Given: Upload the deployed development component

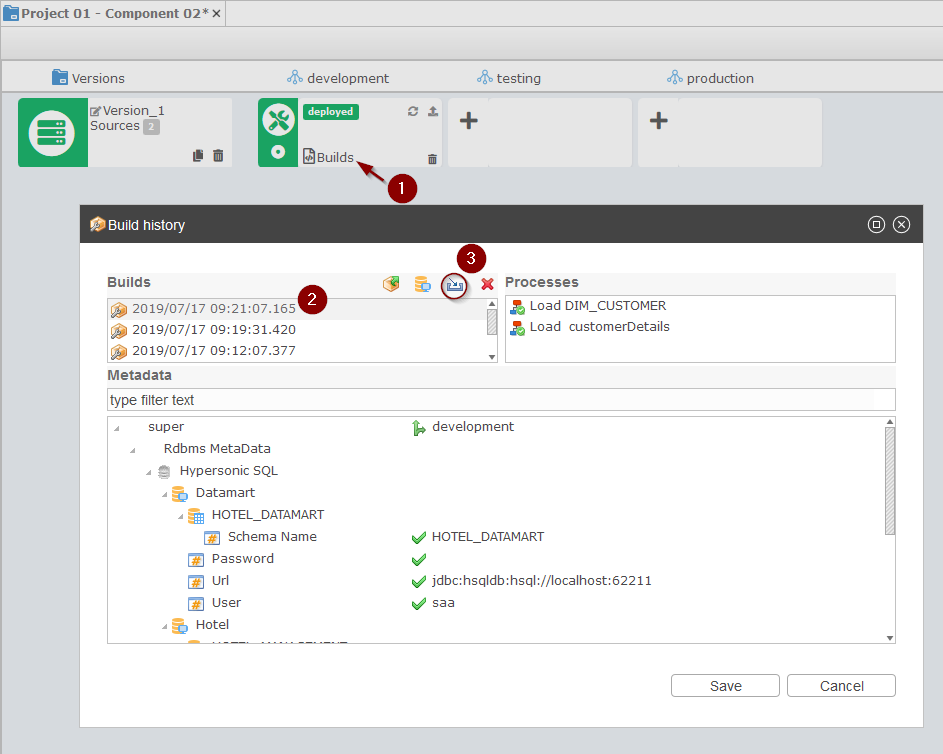Looking at the screenshot, I should click(x=433, y=112).
